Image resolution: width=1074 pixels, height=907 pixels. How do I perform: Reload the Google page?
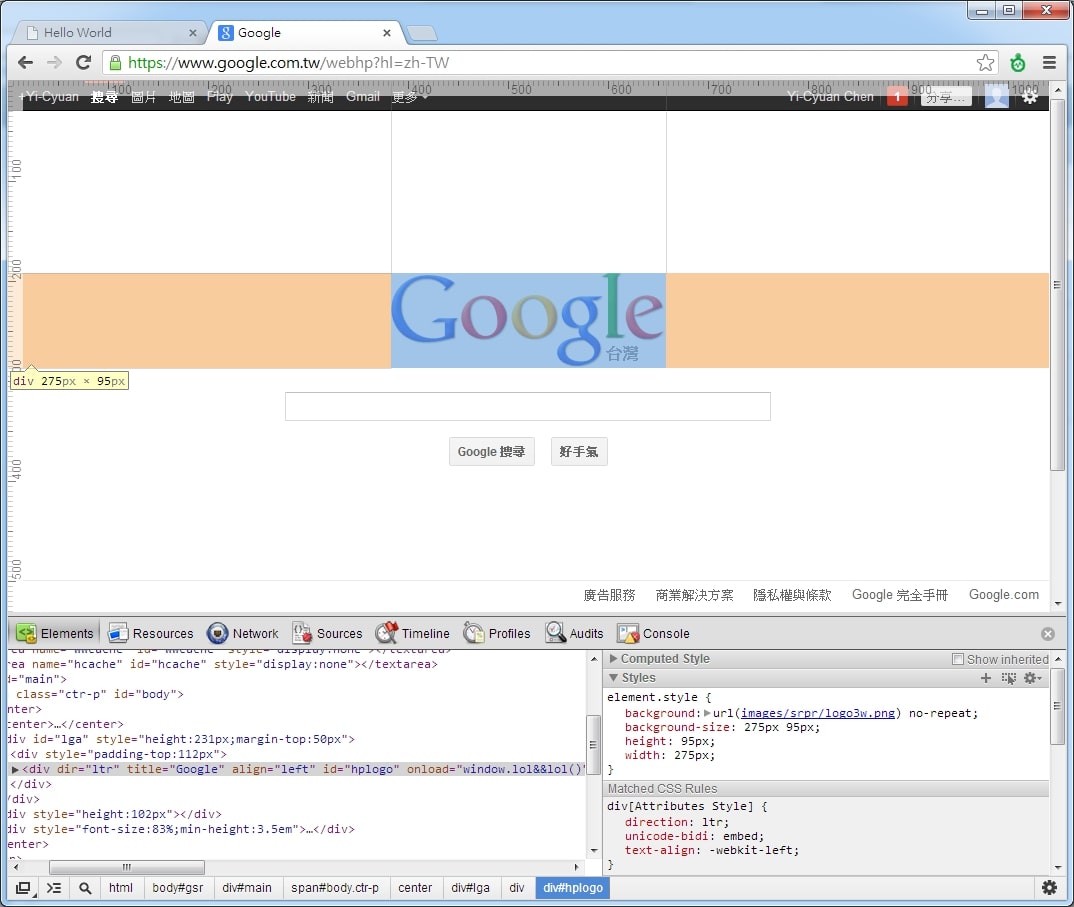point(84,63)
